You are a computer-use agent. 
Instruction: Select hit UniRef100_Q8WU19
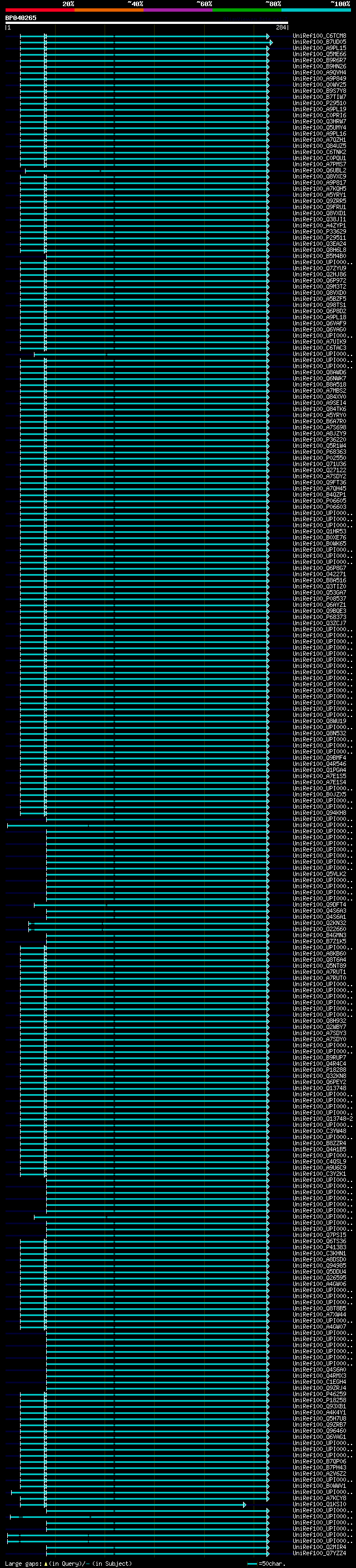[x=319, y=721]
